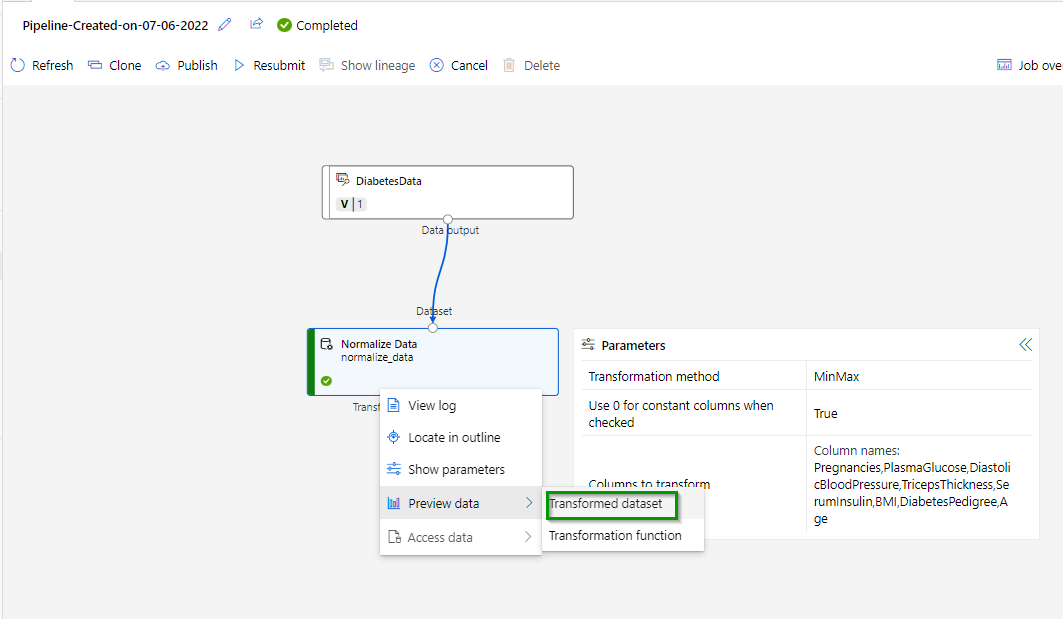Select the DiabetesData dataset node

(448, 191)
